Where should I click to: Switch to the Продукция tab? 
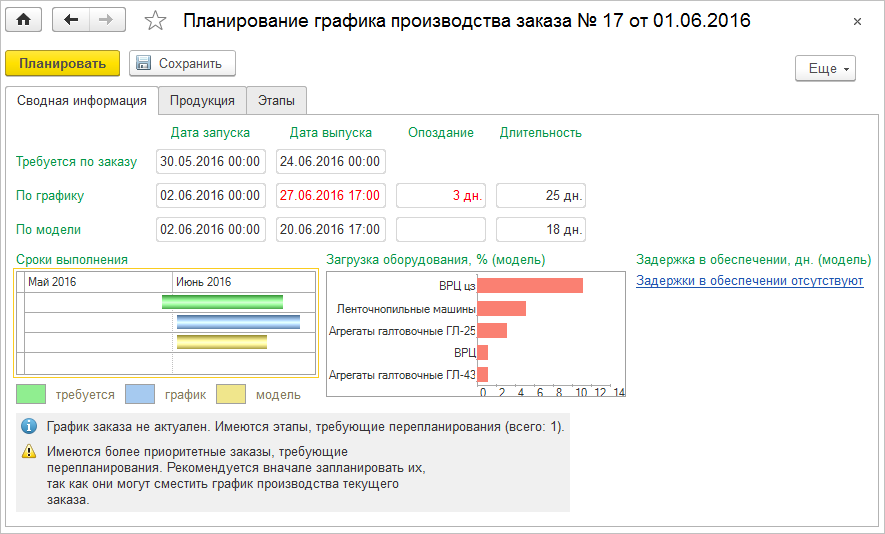[x=202, y=100]
